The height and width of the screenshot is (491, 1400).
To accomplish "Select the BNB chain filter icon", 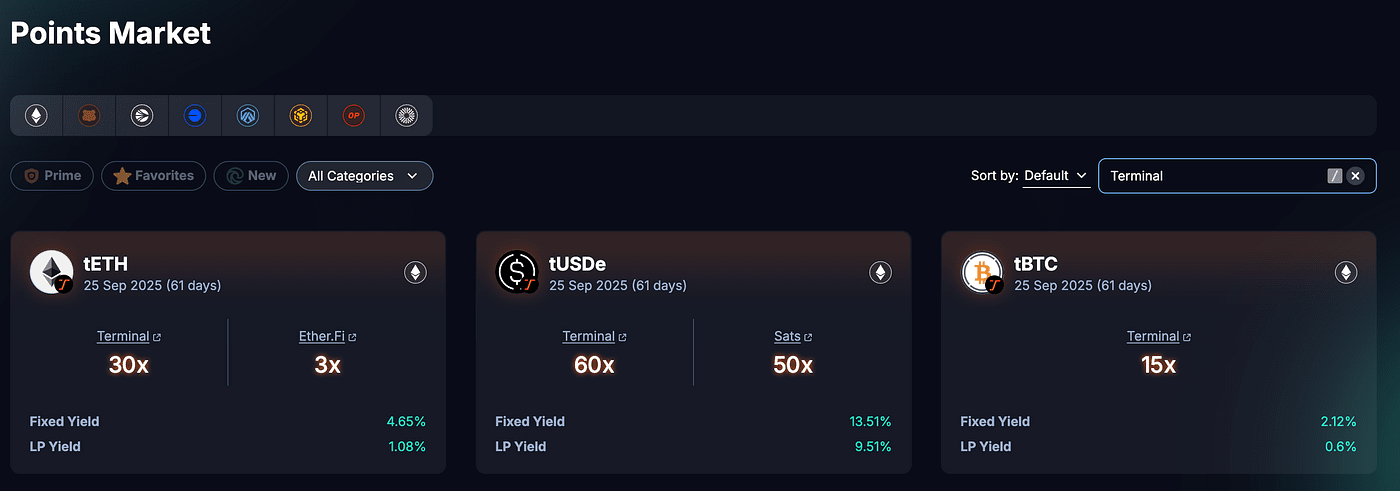I will click(301, 116).
